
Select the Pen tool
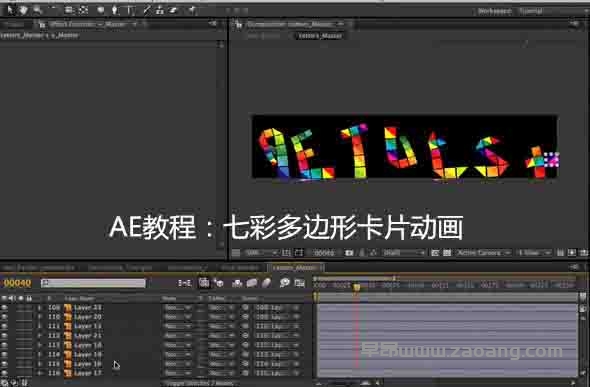tap(115, 10)
